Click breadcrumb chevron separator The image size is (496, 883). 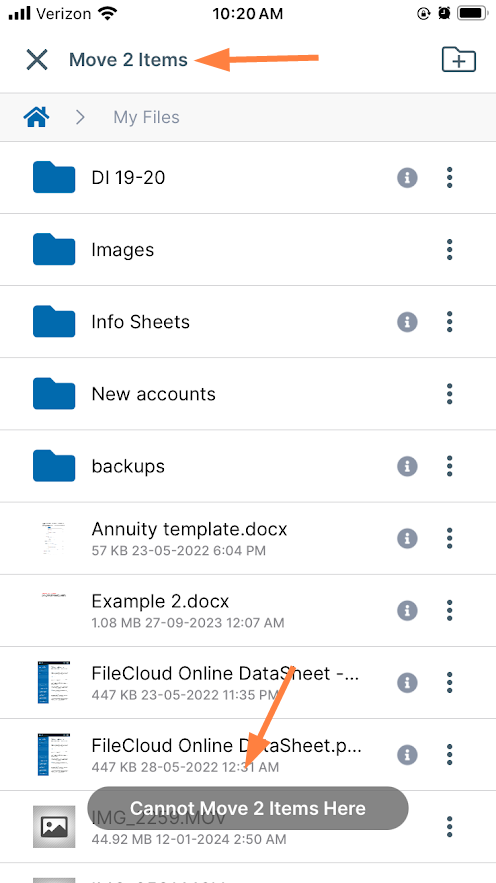(81, 117)
